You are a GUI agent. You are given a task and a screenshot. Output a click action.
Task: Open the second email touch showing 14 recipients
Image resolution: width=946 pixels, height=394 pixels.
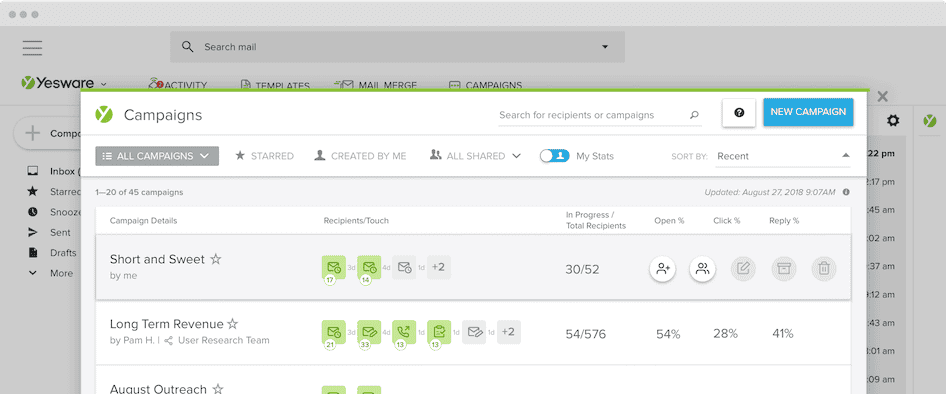pos(369,267)
